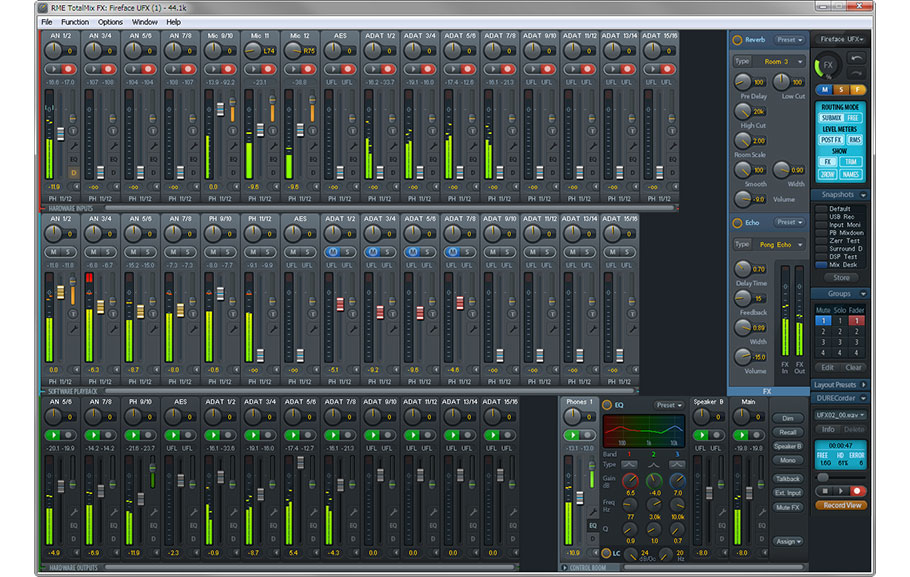Click the undo arrow below Fireface UFX
910x577 pixels.
point(856,59)
